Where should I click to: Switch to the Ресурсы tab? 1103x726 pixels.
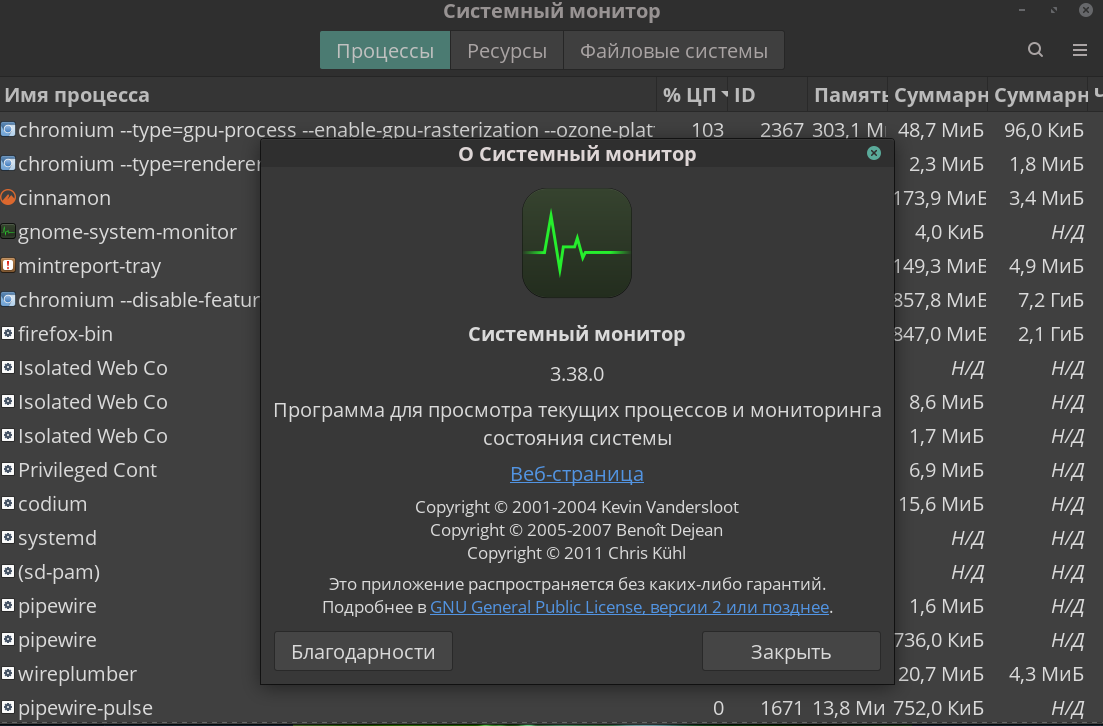[x=507, y=51]
